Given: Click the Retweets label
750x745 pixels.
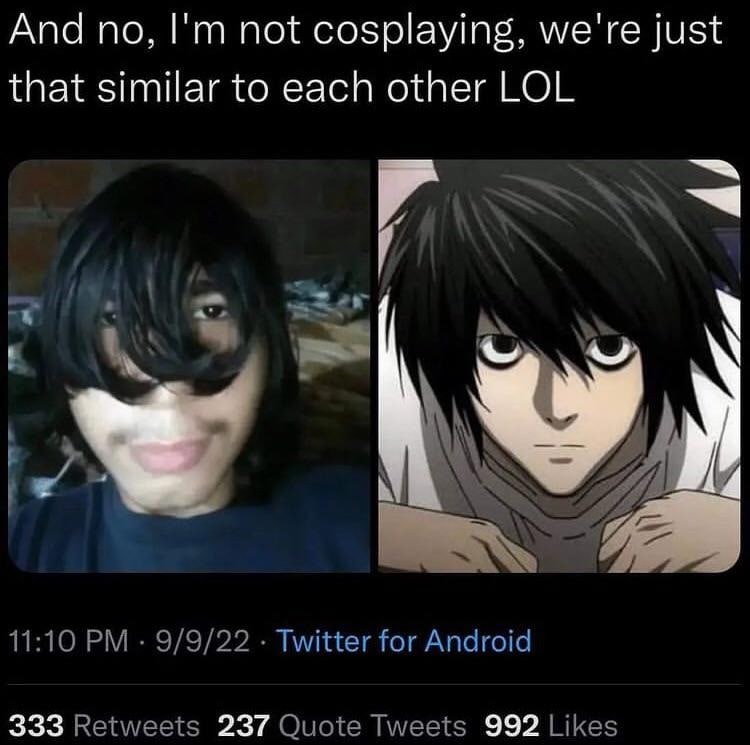Looking at the screenshot, I should point(137,726).
